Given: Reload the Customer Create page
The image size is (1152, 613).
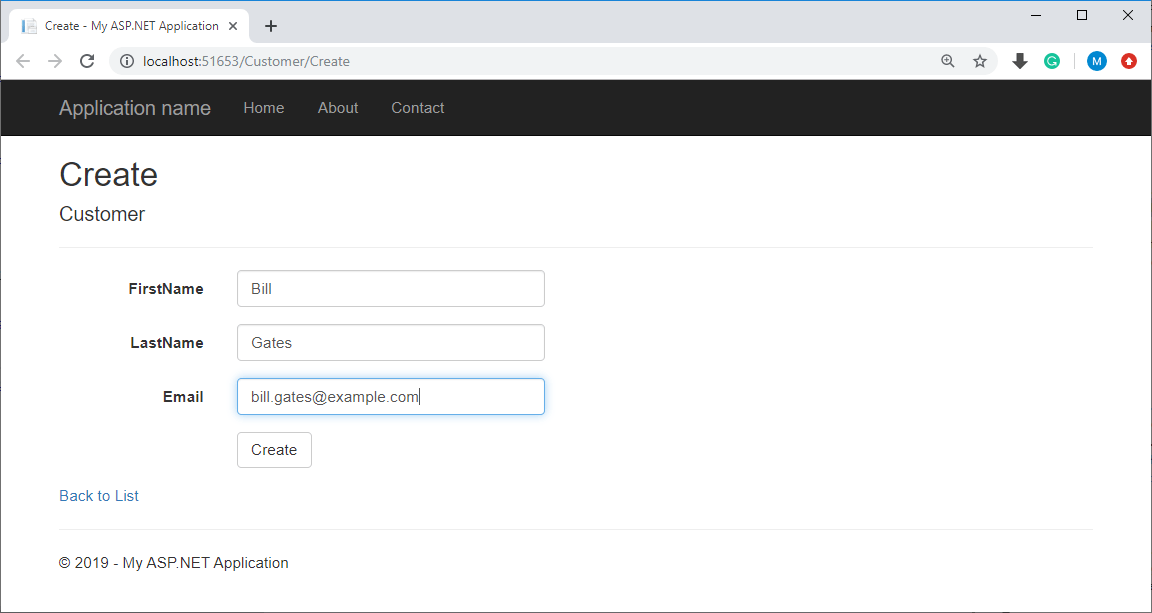Looking at the screenshot, I should (87, 61).
